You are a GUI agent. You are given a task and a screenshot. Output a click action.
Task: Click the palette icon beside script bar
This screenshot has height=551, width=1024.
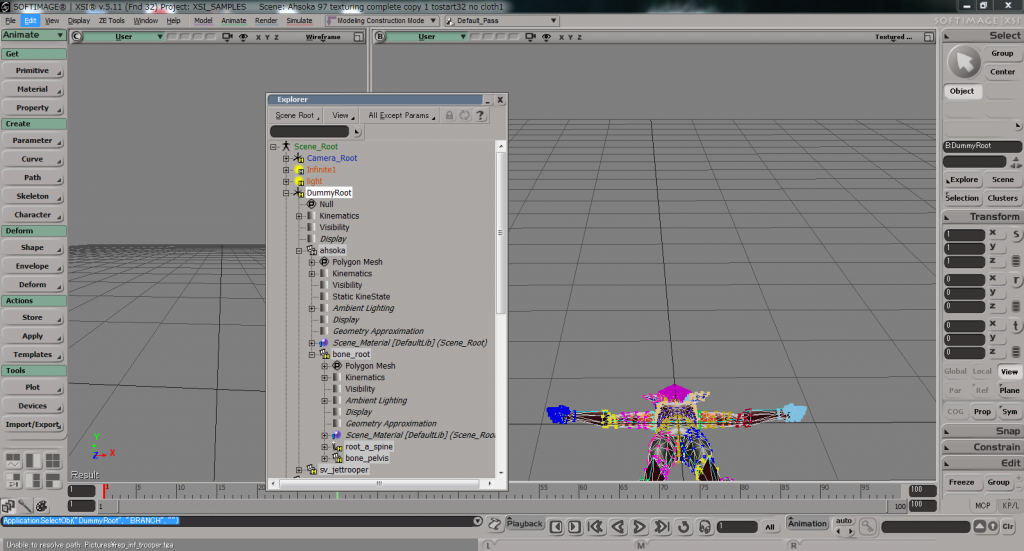point(42,506)
